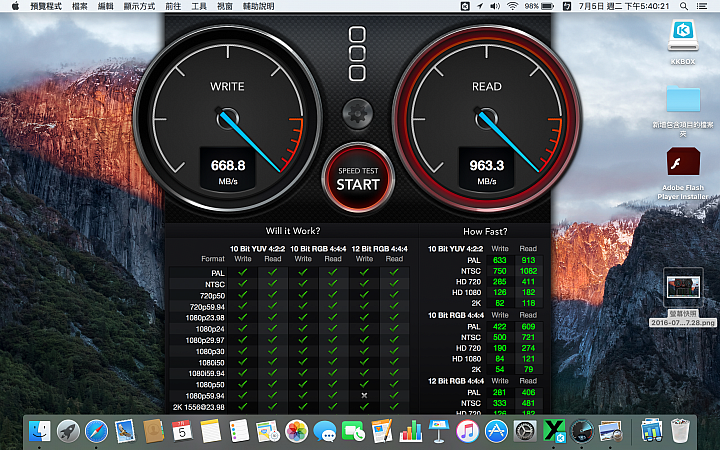Viewport: 720px width, 450px height.
Task: Start the disk speed test
Action: [x=358, y=179]
